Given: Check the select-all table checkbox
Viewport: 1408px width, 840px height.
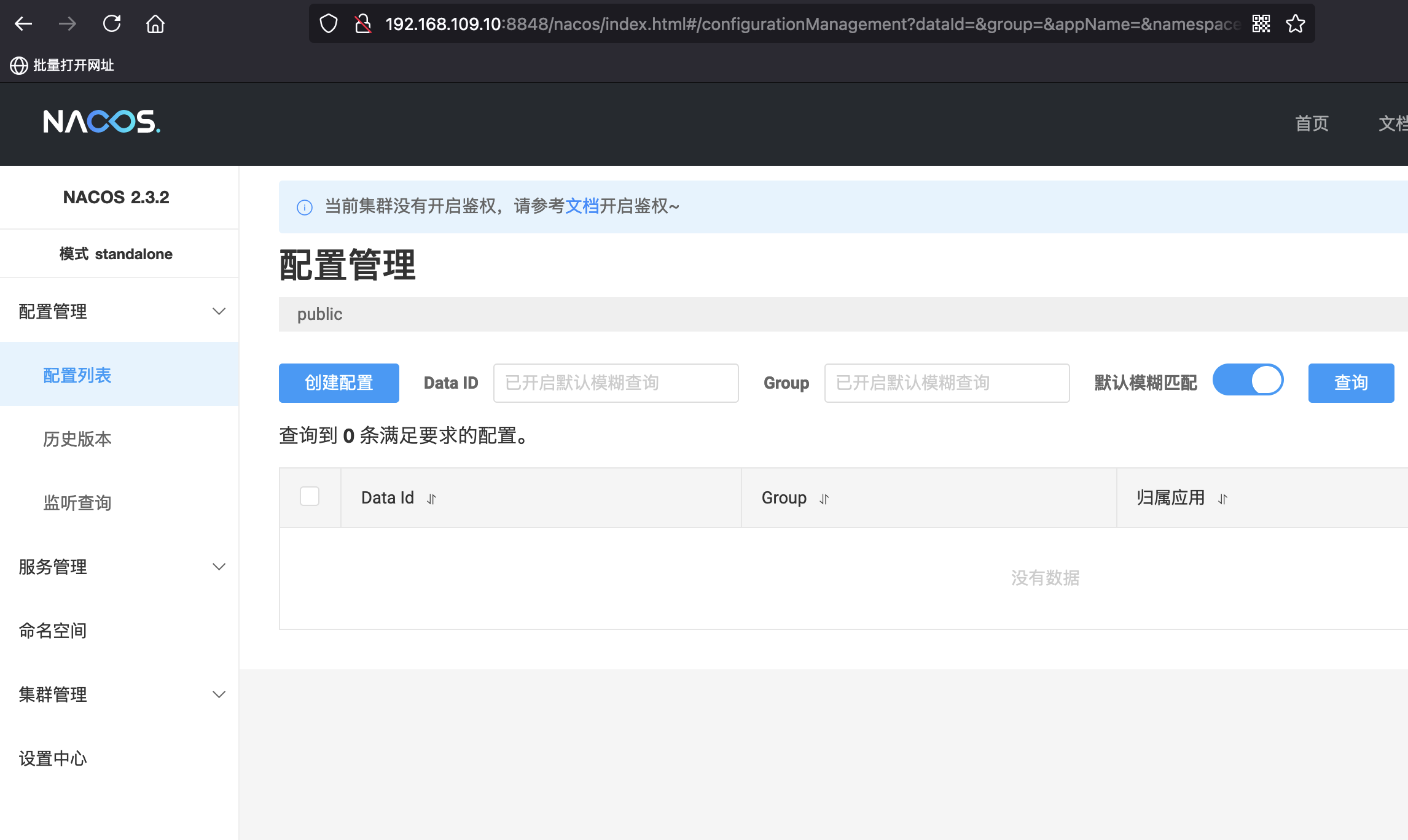Looking at the screenshot, I should coord(310,496).
